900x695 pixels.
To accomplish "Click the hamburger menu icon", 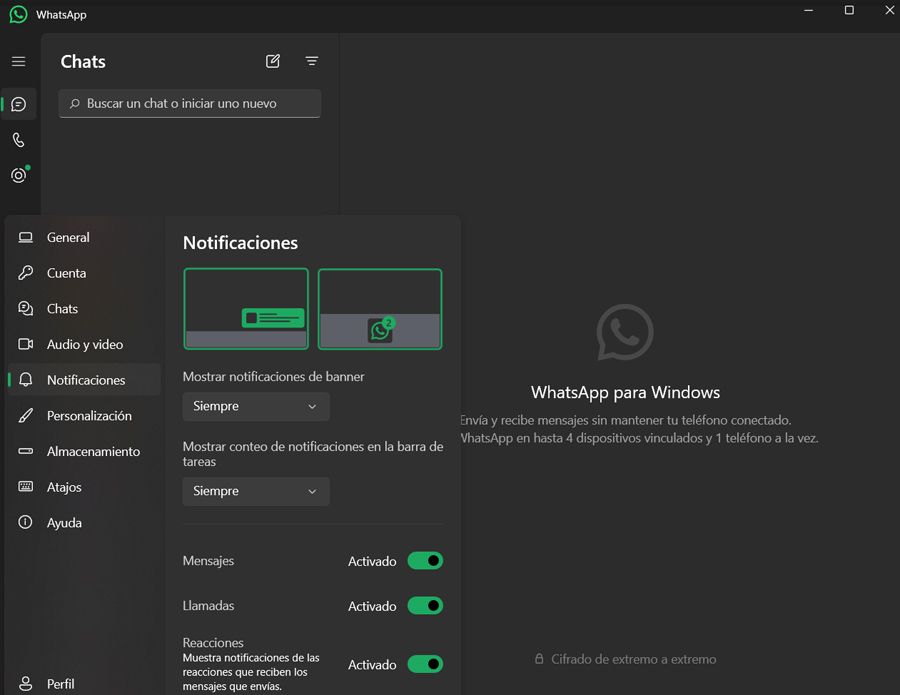I will pos(18,61).
